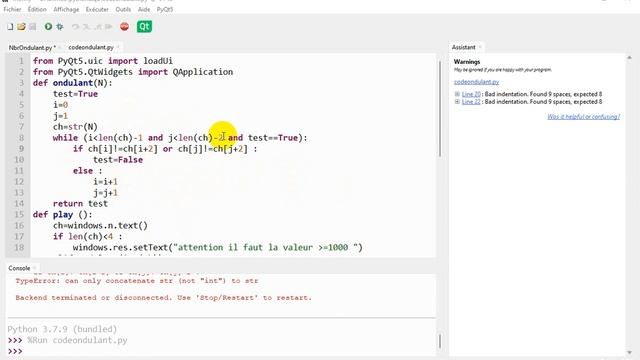Viewport: 640px width, 360px height.
Task: Click the empty console prompt at bottom
Action: [x=15, y=351]
